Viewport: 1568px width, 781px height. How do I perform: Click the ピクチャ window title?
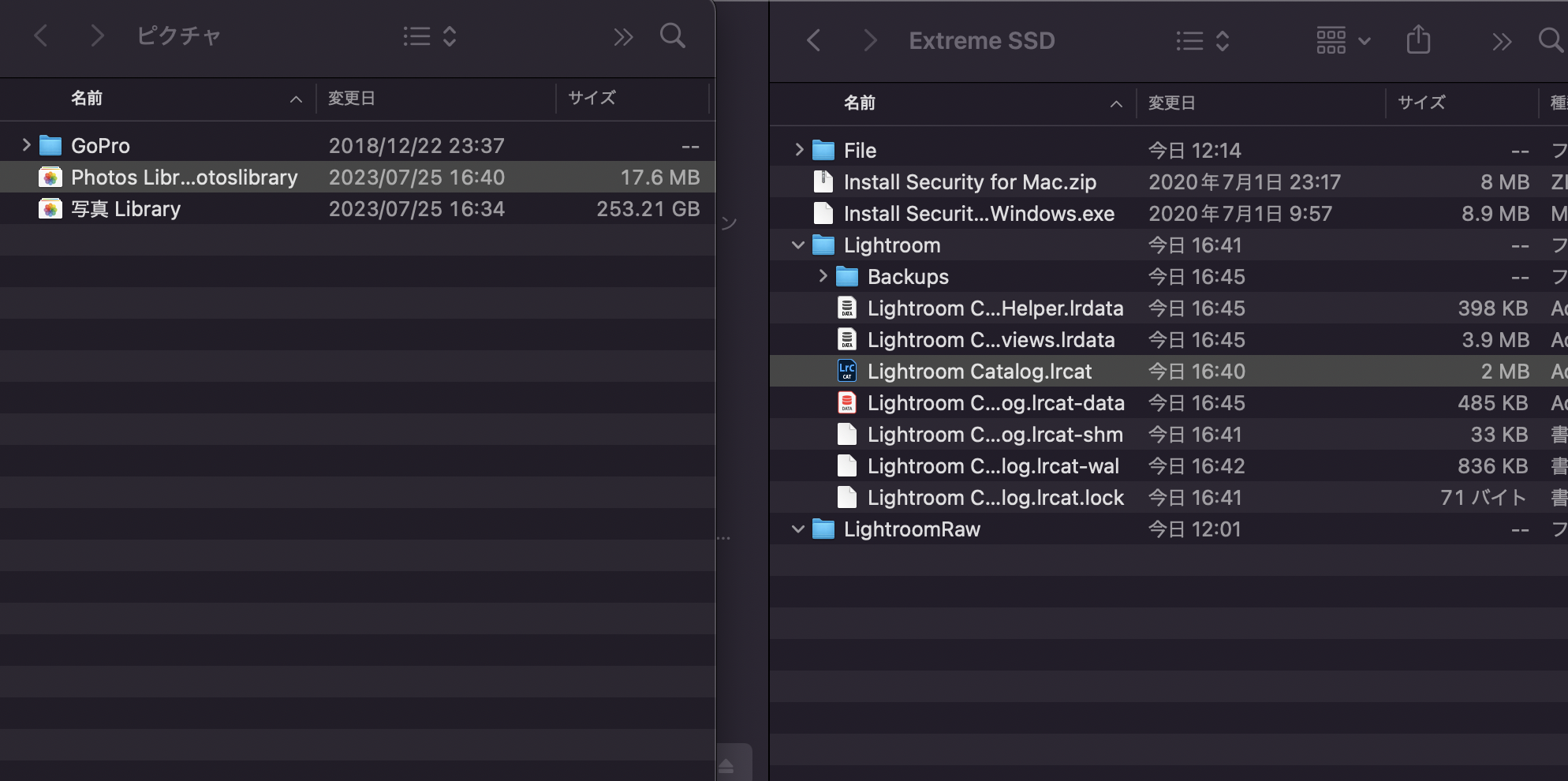click(x=178, y=35)
